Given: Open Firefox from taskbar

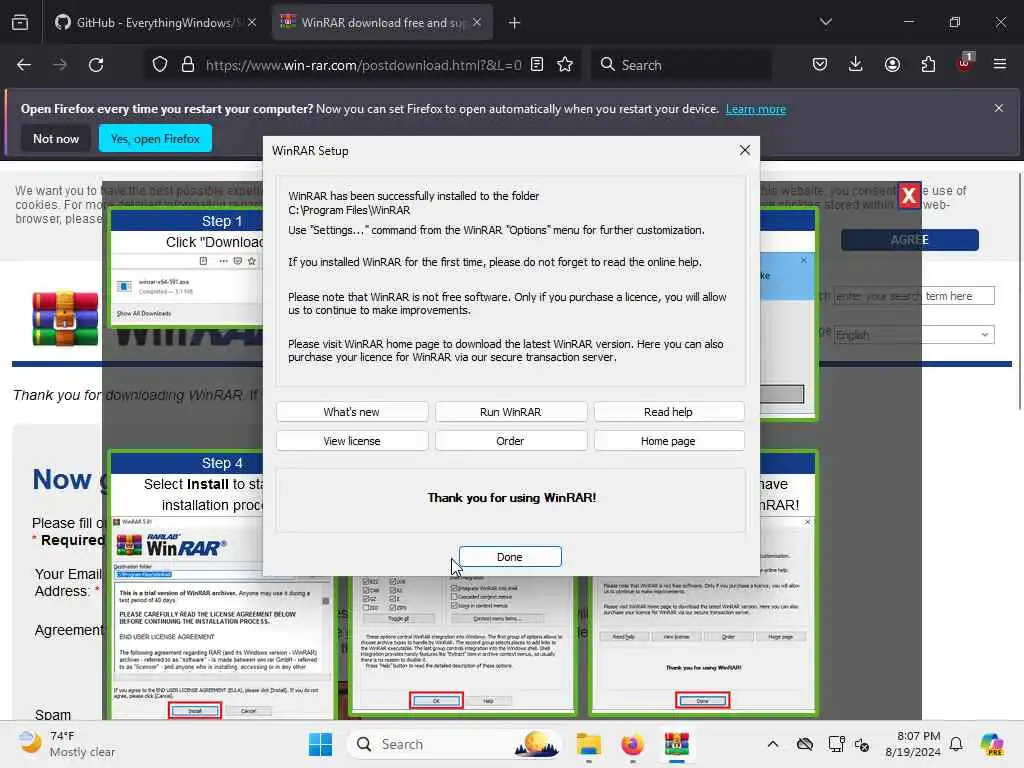Looking at the screenshot, I should [632, 744].
